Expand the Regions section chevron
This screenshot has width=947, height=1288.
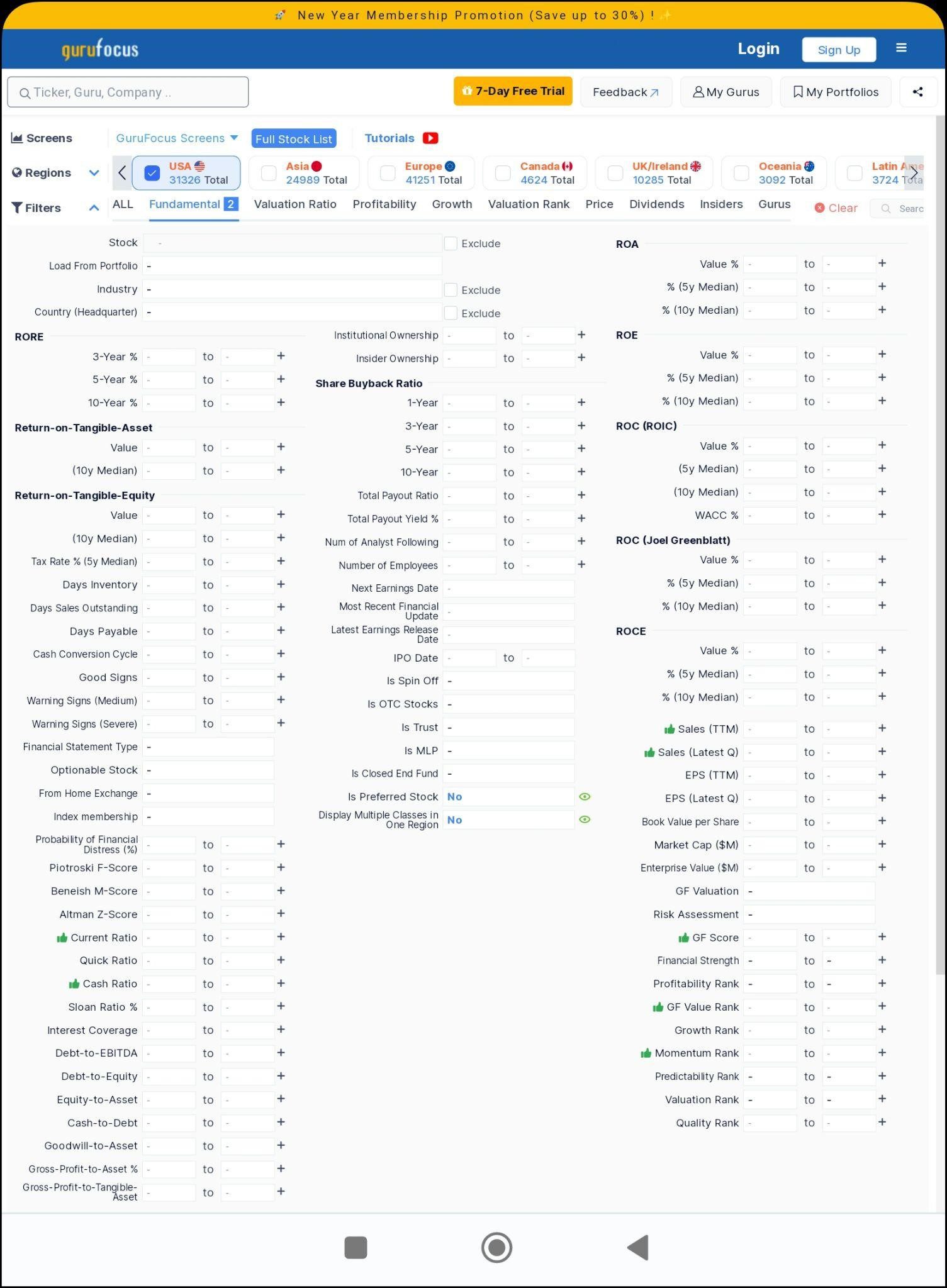94,173
